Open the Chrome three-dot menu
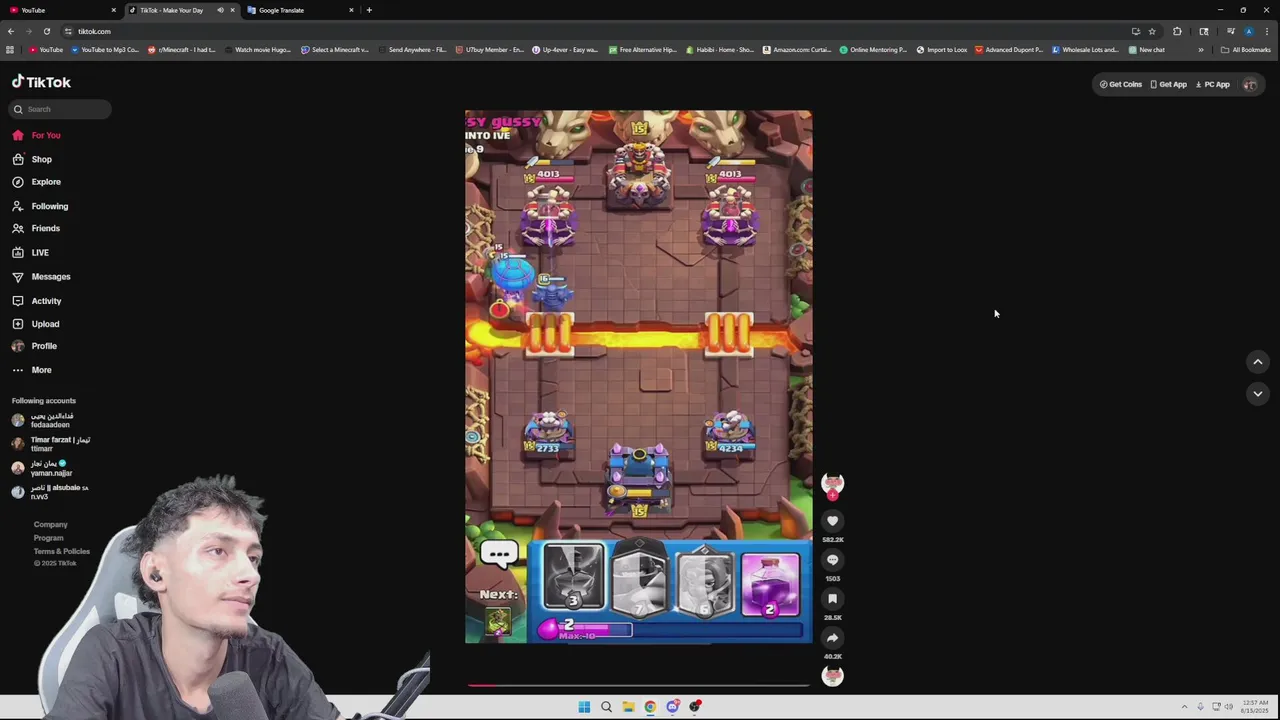The image size is (1280, 720). point(1267,31)
